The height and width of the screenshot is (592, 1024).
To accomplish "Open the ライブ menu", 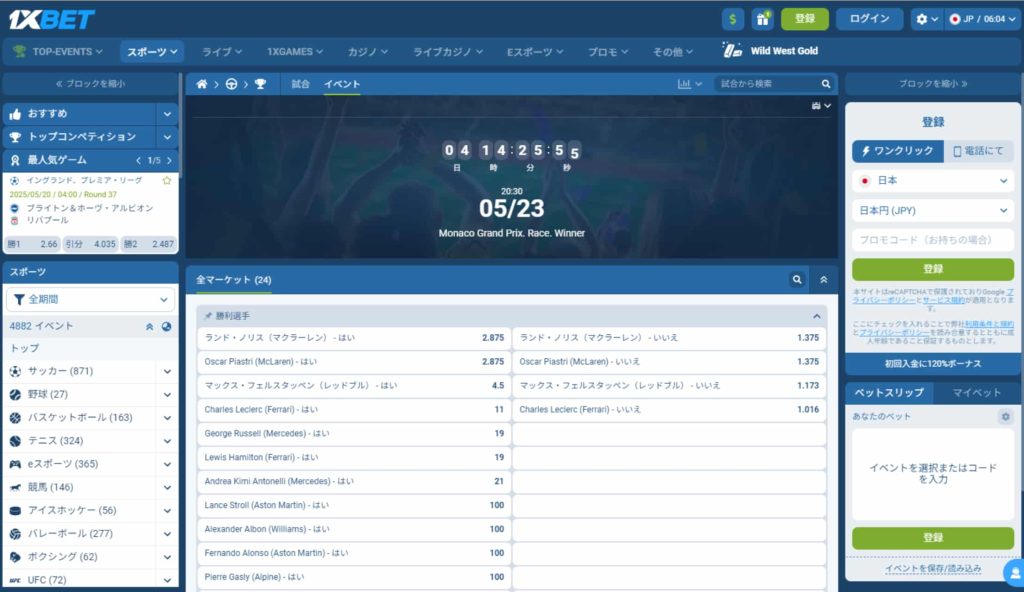I will point(221,52).
